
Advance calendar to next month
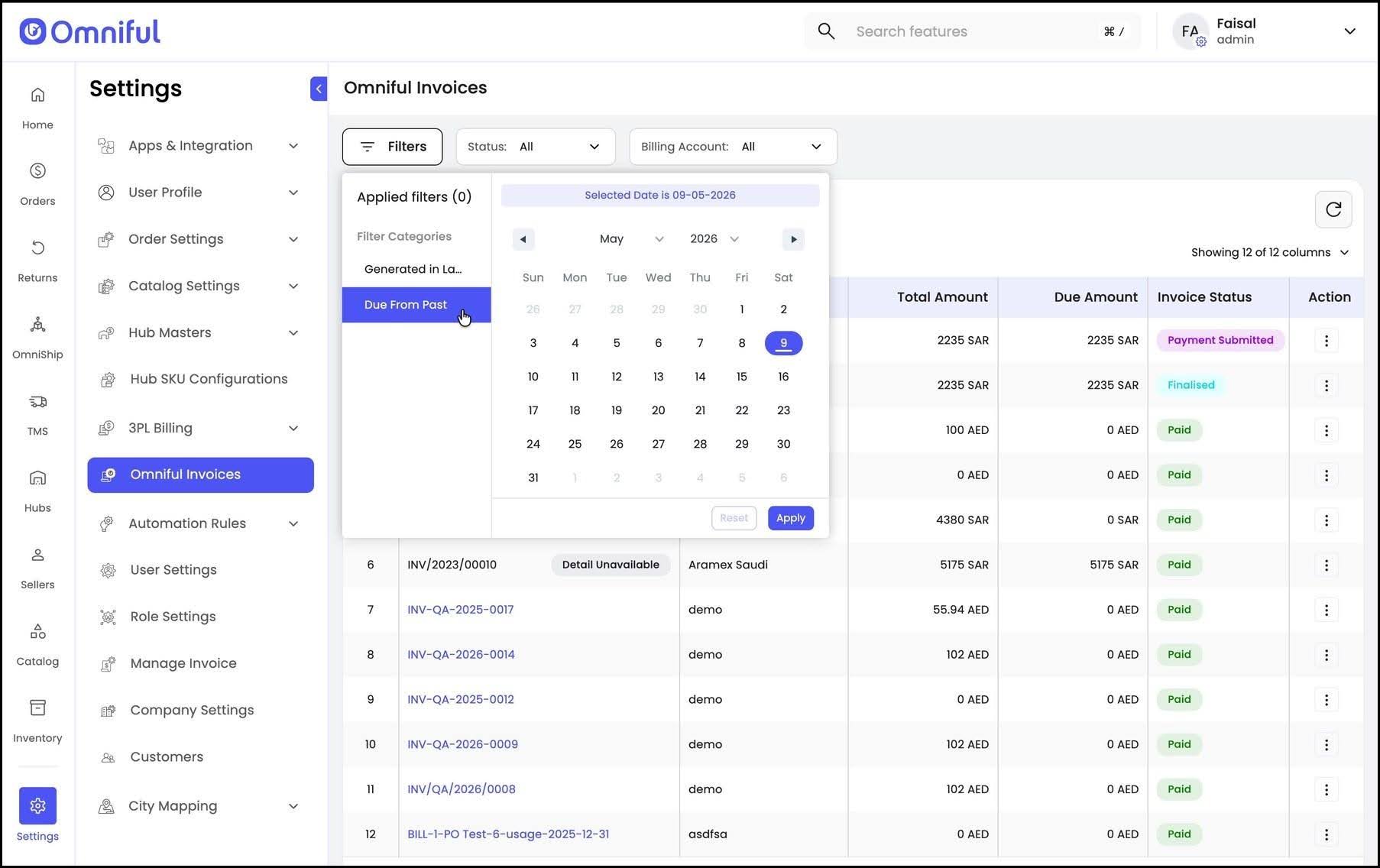793,239
